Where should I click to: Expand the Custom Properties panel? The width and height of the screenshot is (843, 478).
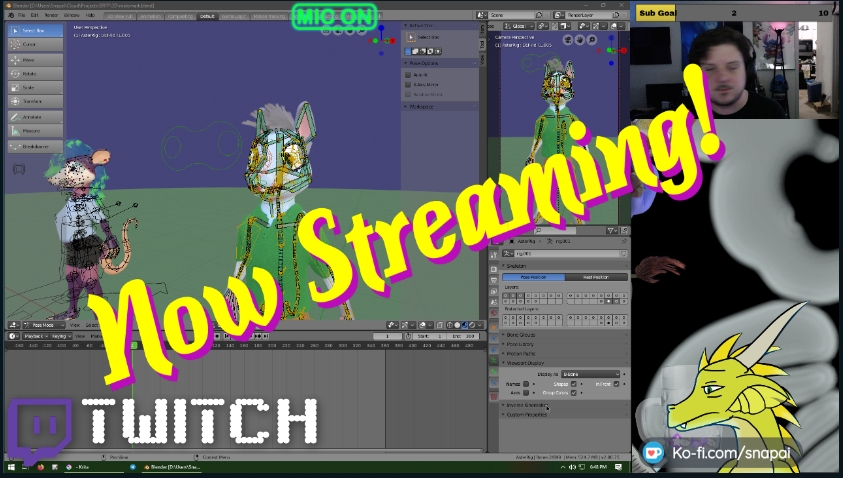[526, 415]
